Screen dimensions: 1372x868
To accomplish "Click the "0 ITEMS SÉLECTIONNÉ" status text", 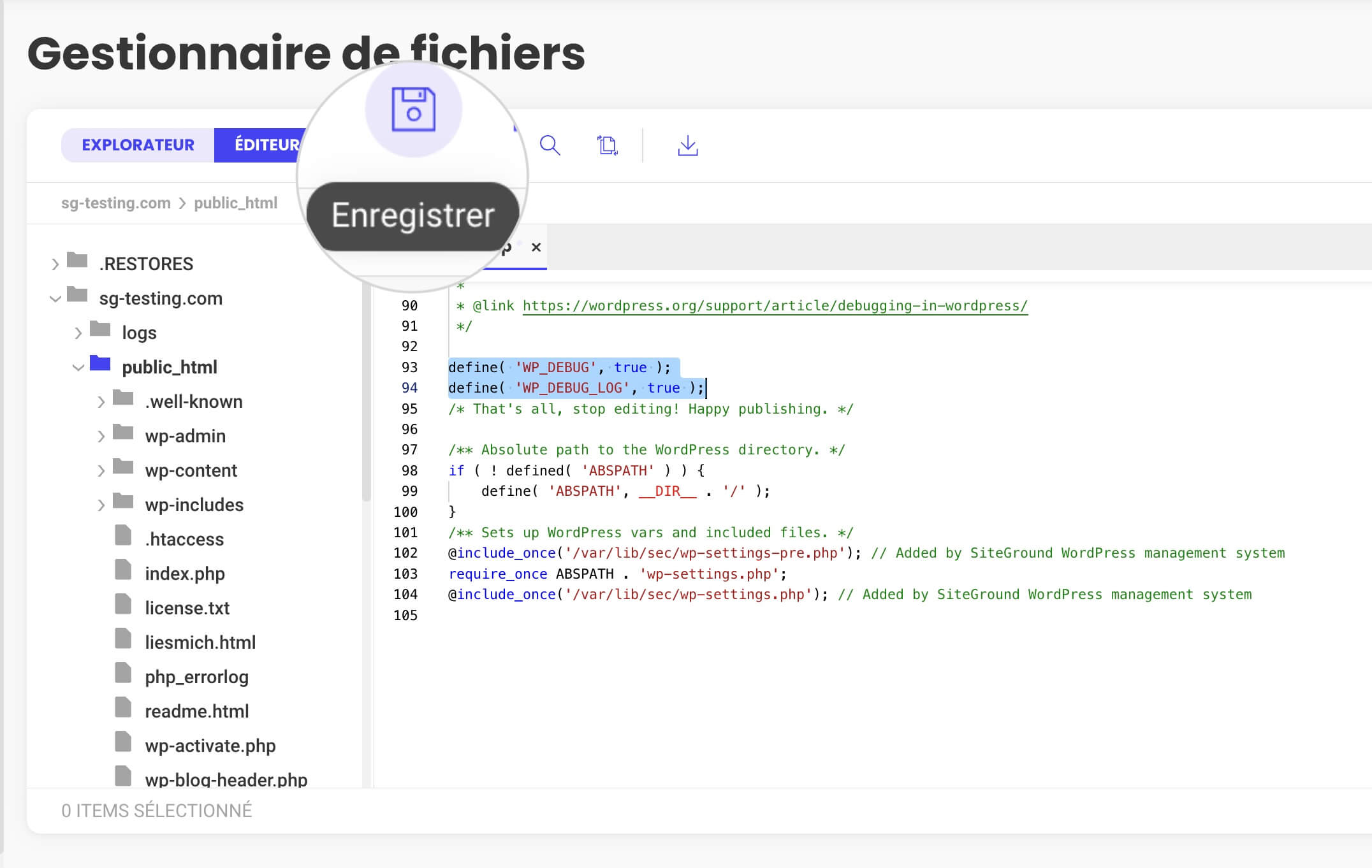I will [x=156, y=811].
